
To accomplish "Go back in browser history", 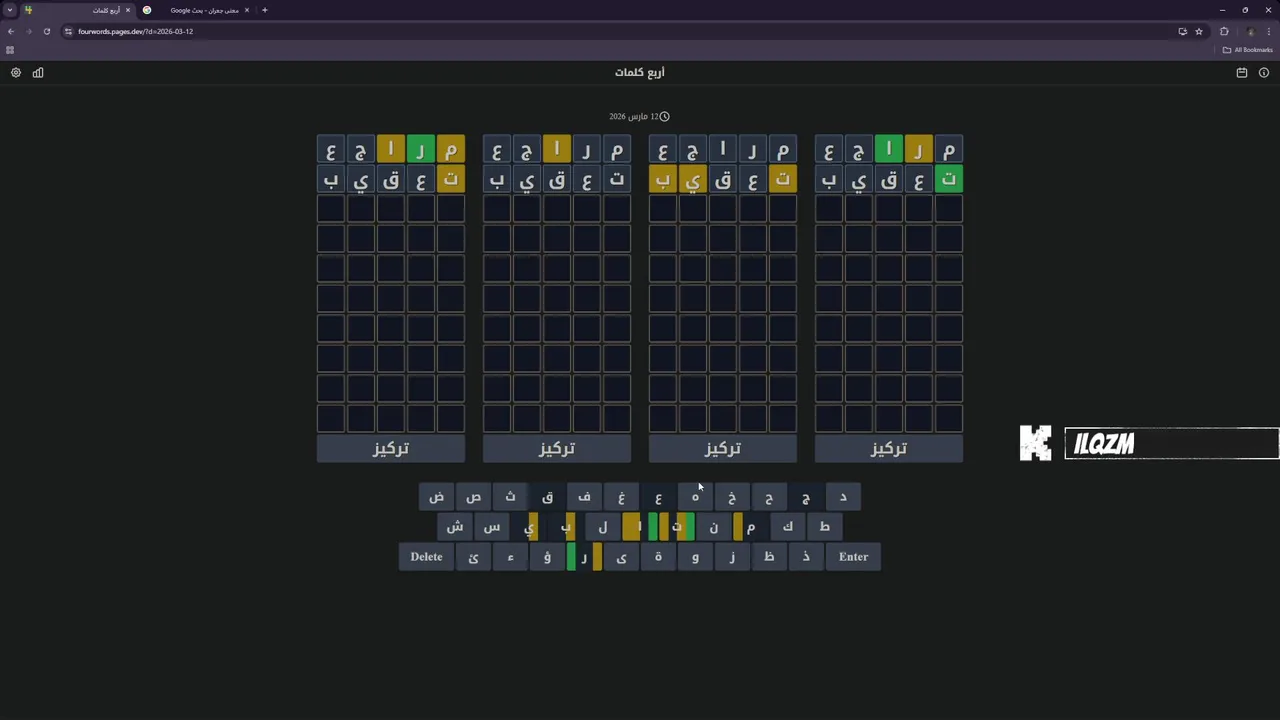I will click(x=10, y=31).
